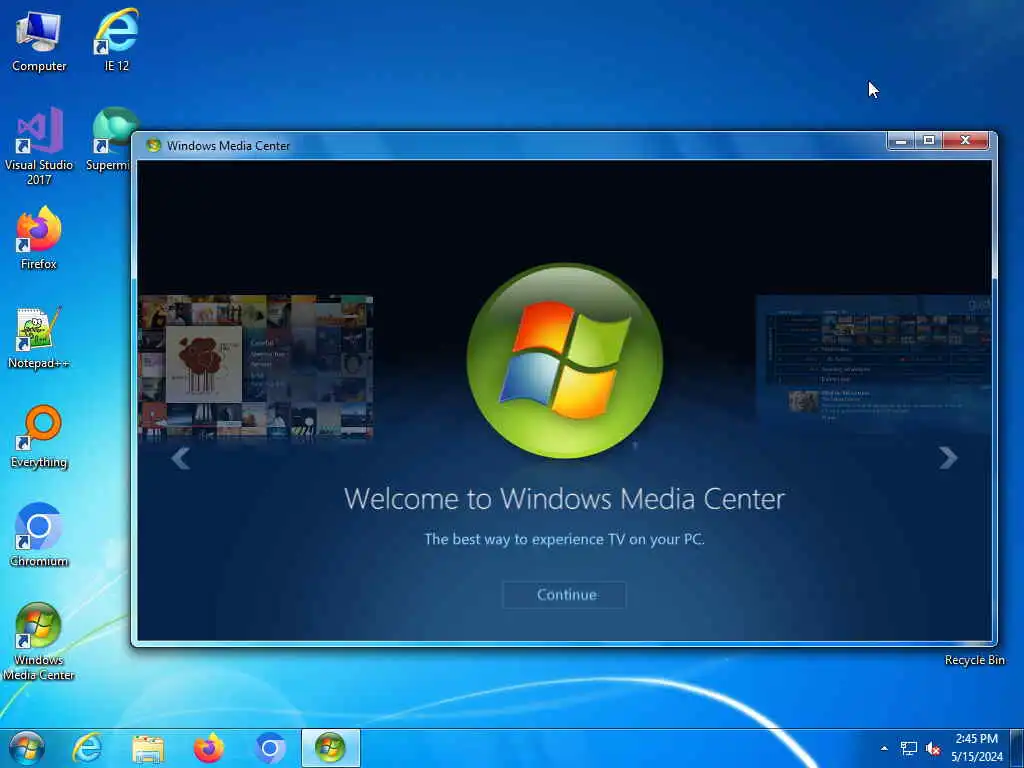Click Windows Media Center taskbar button
Image resolution: width=1024 pixels, height=768 pixels.
[330, 748]
